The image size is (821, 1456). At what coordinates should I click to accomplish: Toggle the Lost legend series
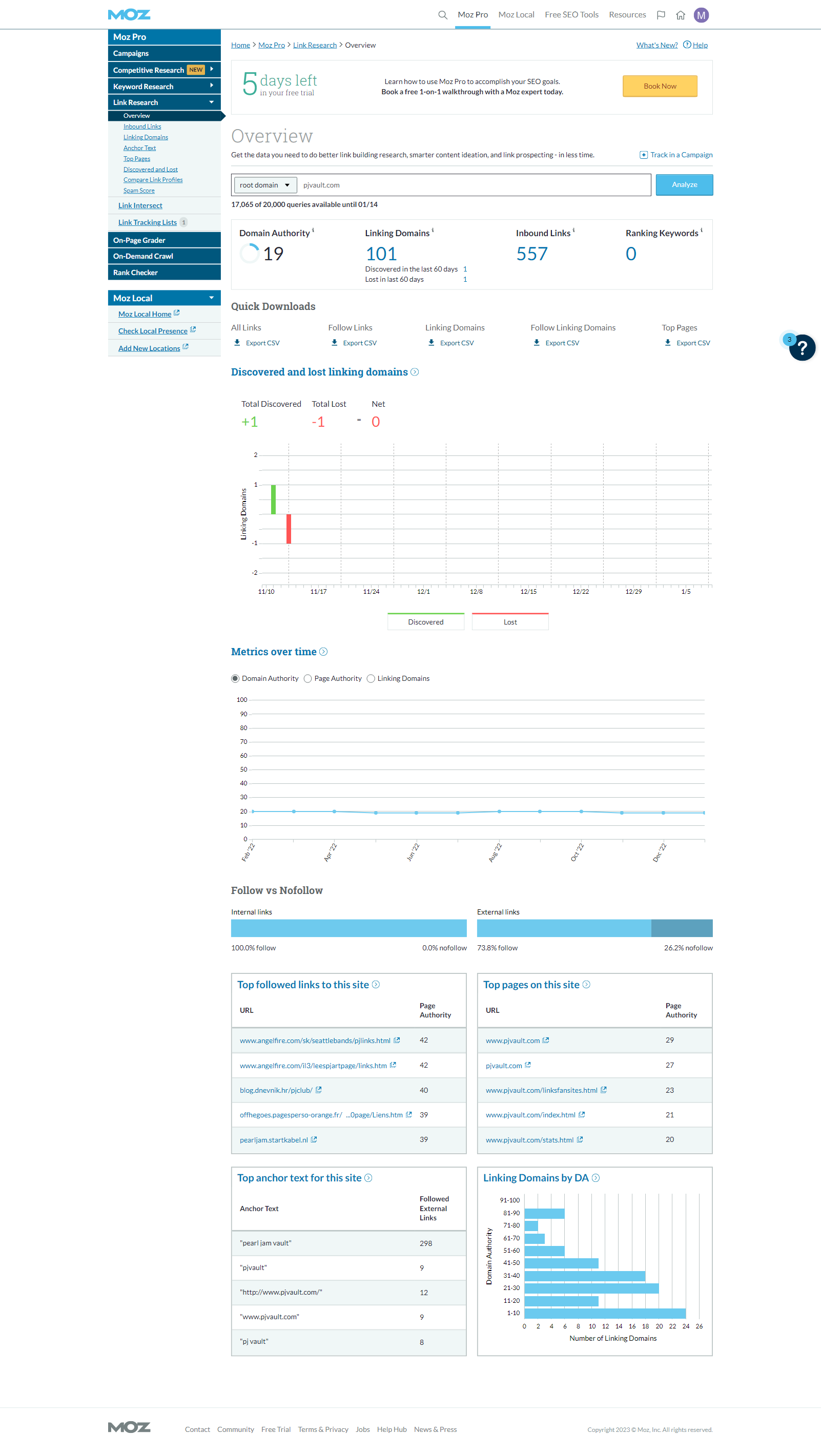point(510,621)
